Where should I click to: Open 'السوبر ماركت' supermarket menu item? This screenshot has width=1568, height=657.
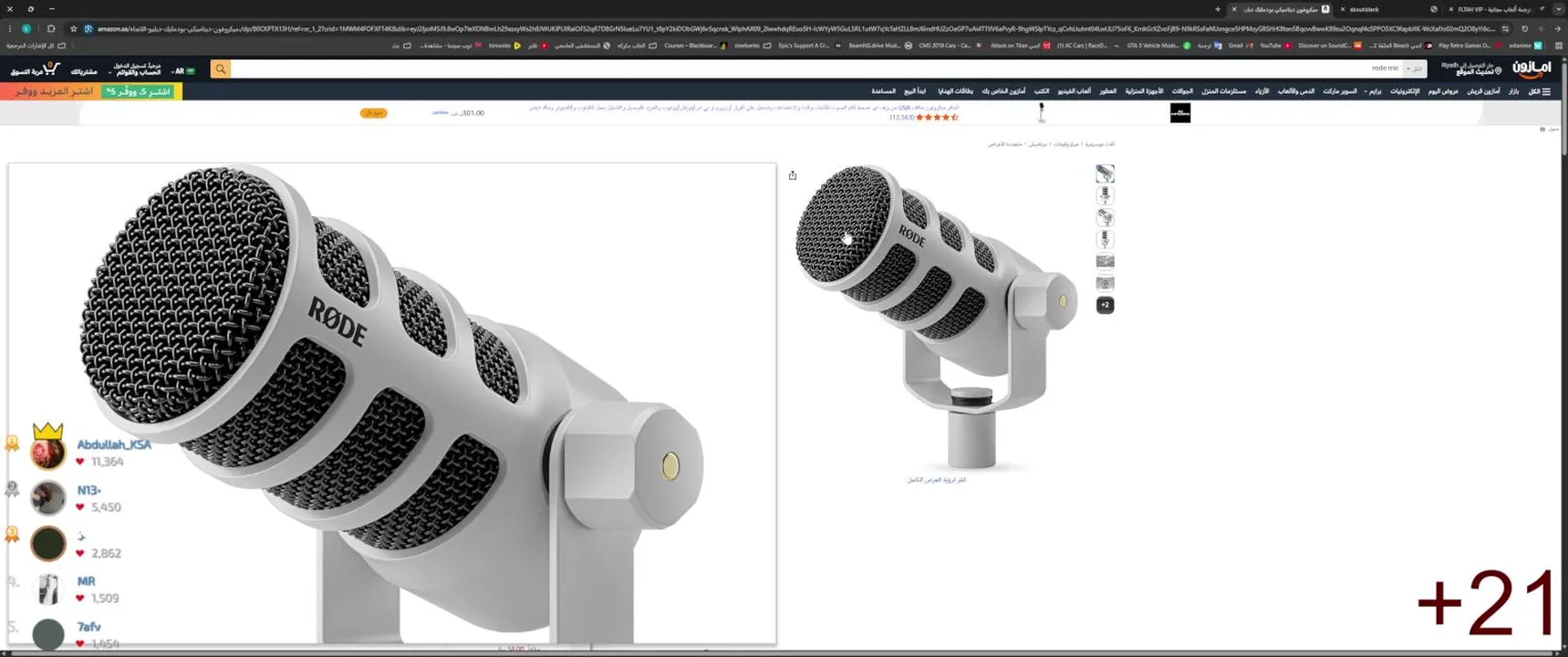pyautogui.click(x=1340, y=91)
